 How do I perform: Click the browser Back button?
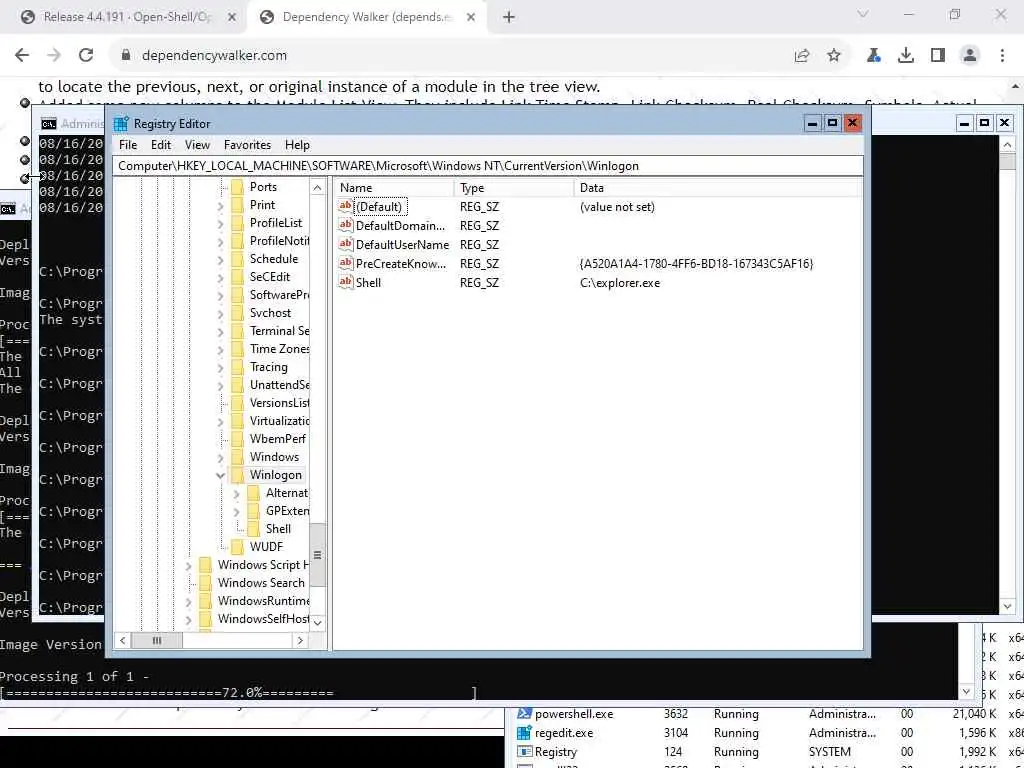pos(22,56)
